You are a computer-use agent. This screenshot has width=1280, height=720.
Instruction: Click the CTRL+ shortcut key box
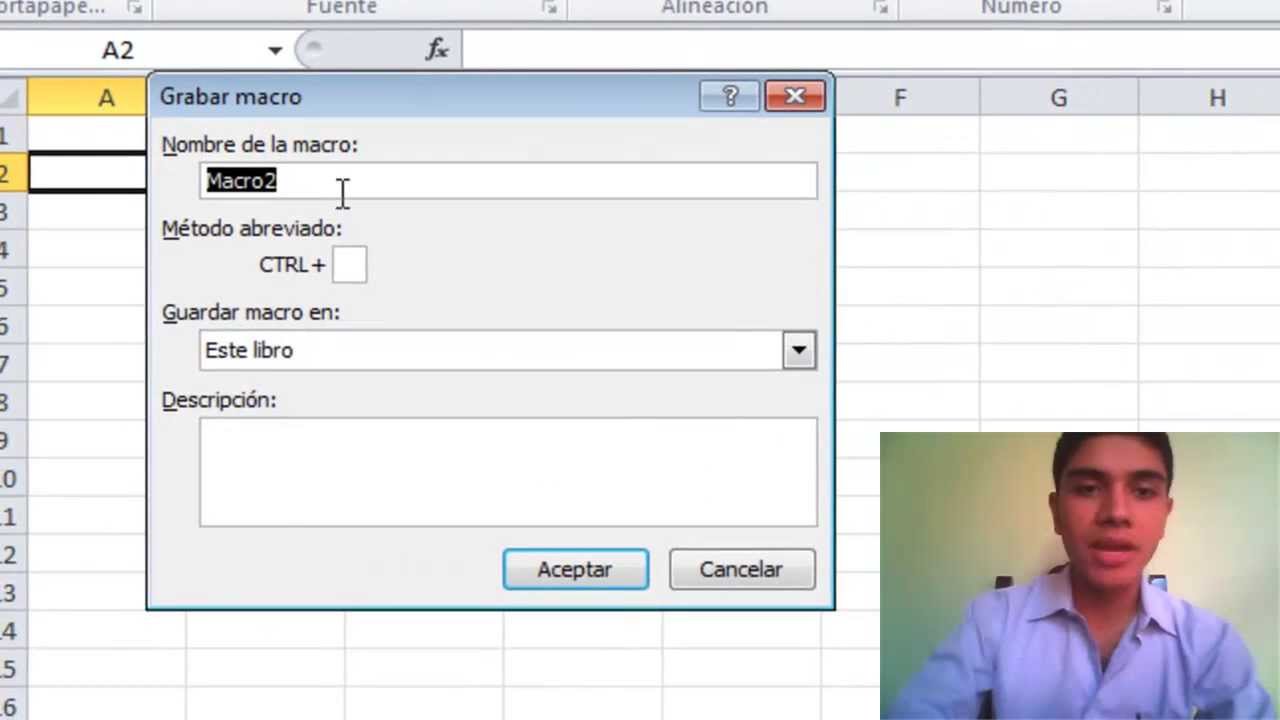click(x=349, y=265)
